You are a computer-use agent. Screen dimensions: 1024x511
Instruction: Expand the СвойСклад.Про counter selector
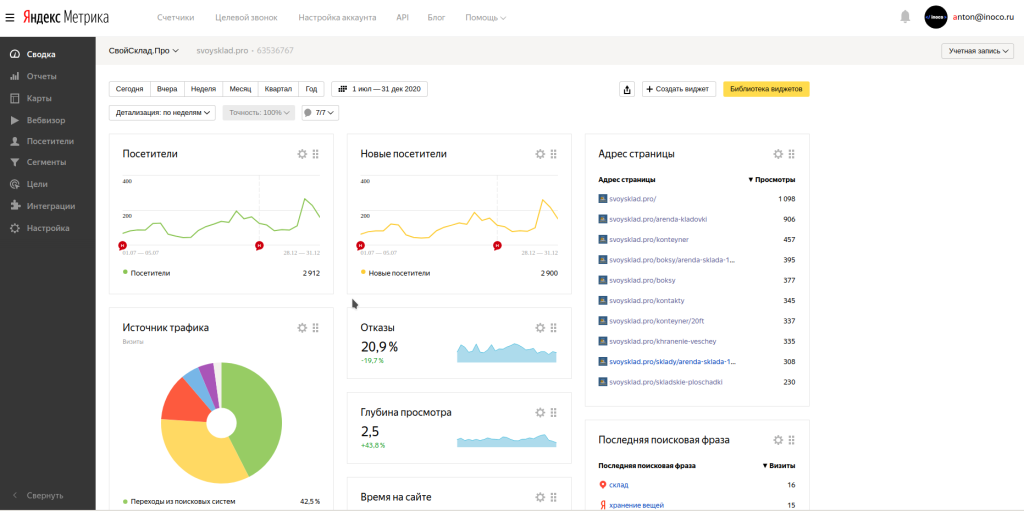point(144,50)
